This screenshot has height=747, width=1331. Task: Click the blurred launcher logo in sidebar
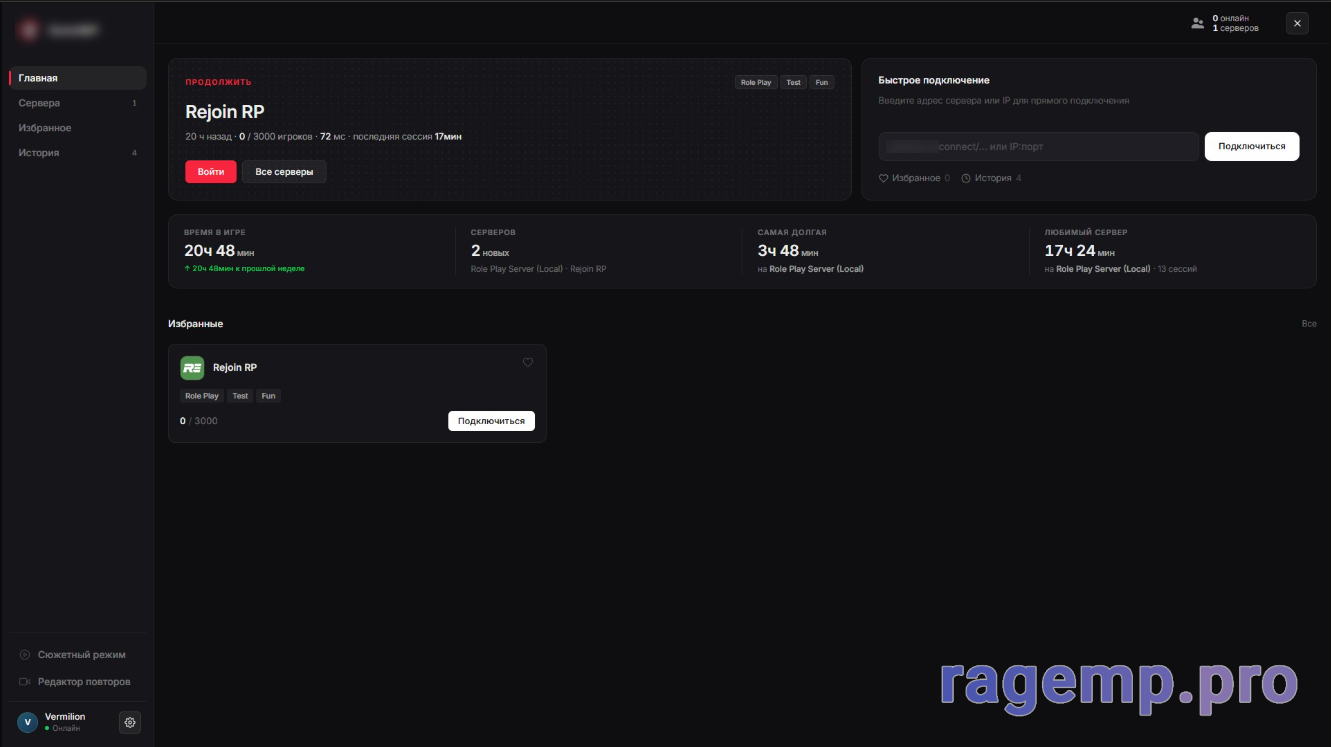click(58, 30)
